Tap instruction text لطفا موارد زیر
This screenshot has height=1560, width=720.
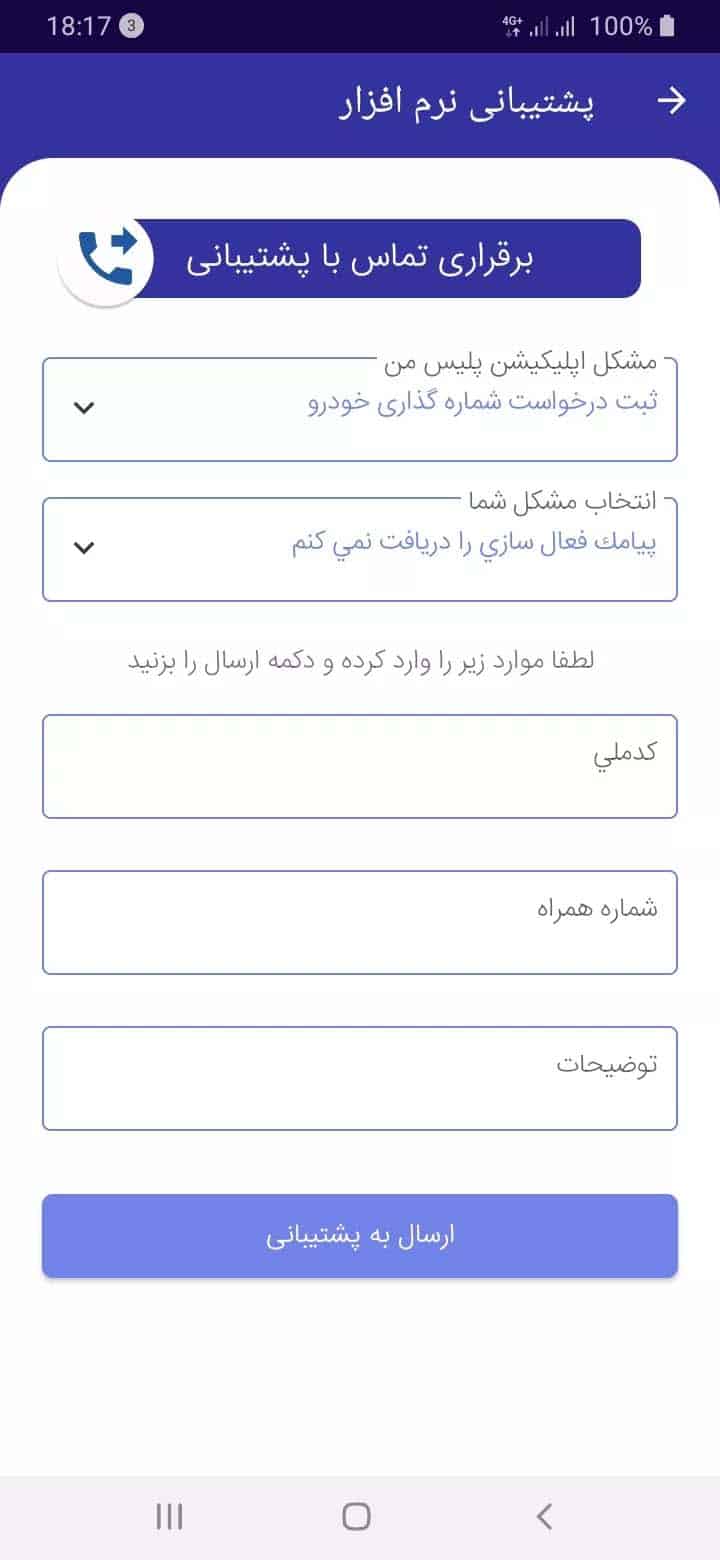(x=362, y=661)
